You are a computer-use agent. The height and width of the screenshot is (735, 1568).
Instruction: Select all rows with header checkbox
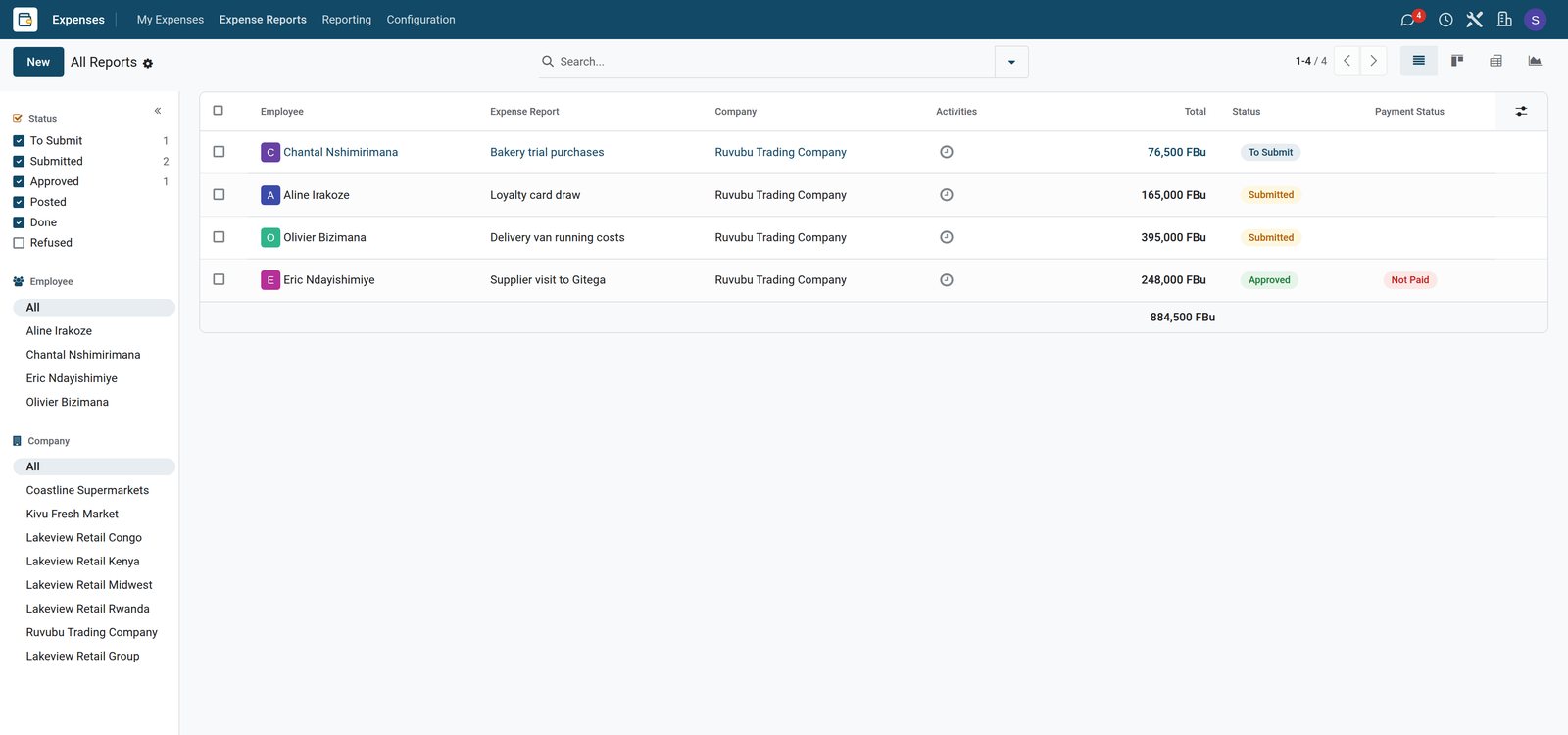tap(219, 111)
